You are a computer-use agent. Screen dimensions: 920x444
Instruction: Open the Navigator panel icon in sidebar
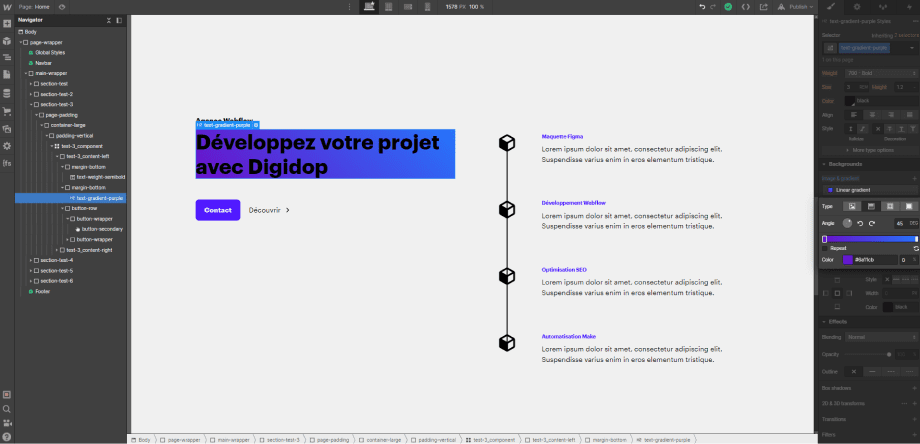[7, 57]
